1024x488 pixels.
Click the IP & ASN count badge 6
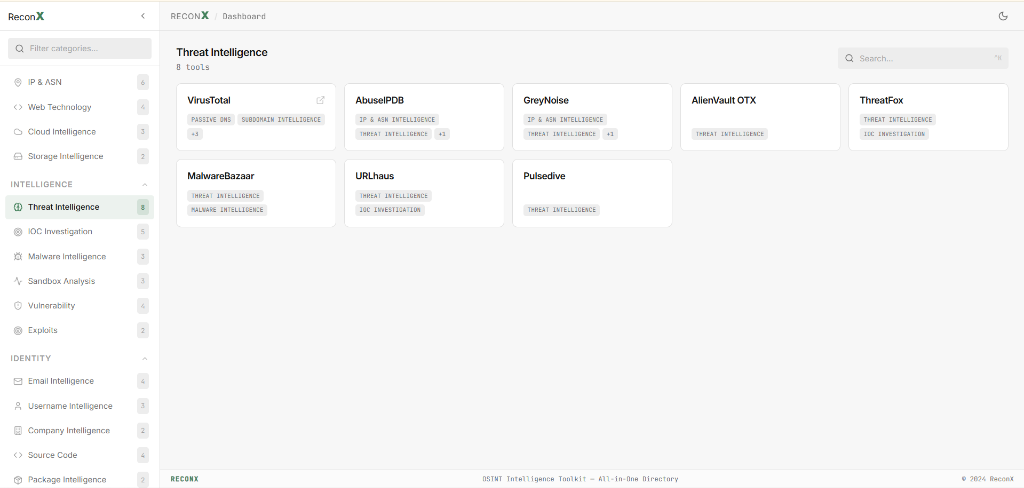pos(143,82)
